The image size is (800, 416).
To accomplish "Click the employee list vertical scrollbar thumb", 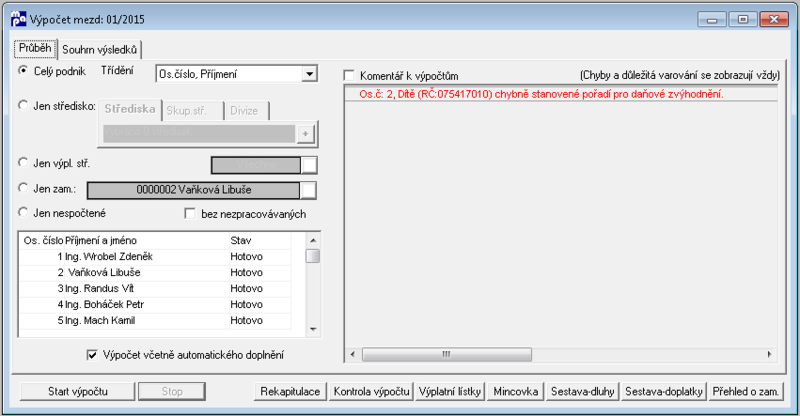I will [x=313, y=256].
